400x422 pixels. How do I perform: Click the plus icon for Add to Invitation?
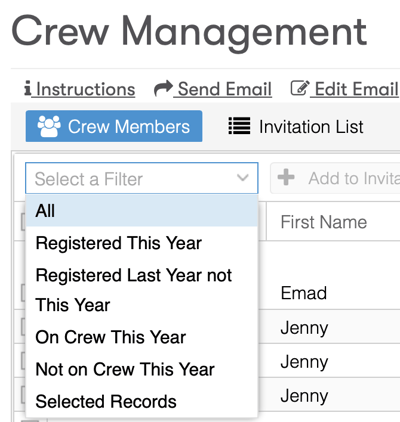286,177
